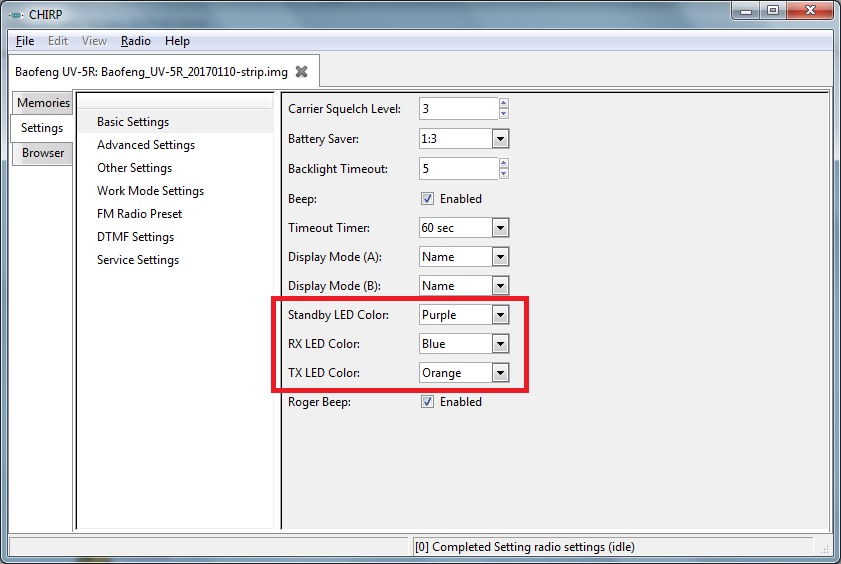841x564 pixels.
Task: Open the Help menu
Action: pos(177,41)
